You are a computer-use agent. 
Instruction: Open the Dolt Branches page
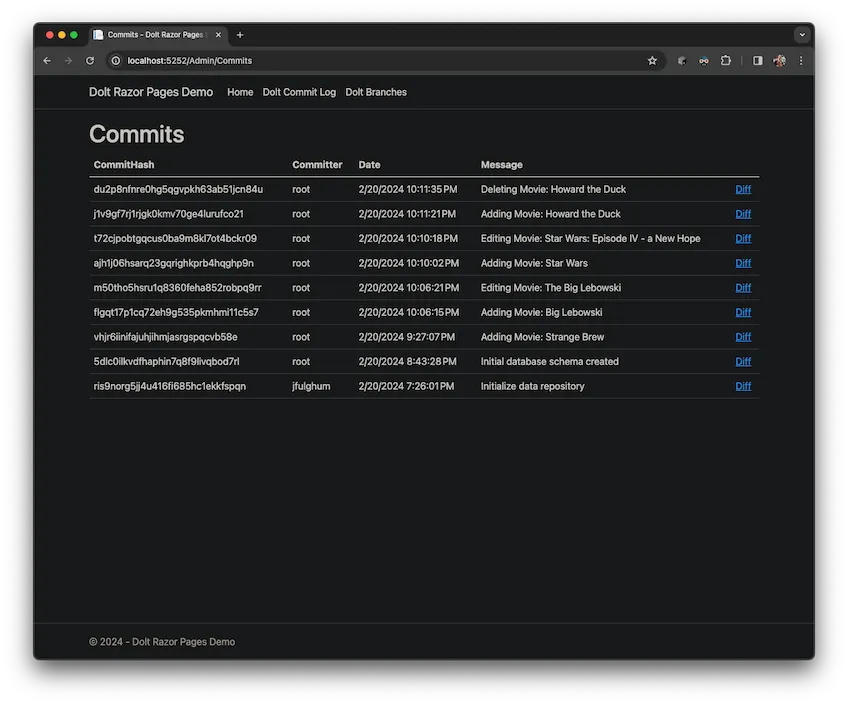(375, 92)
